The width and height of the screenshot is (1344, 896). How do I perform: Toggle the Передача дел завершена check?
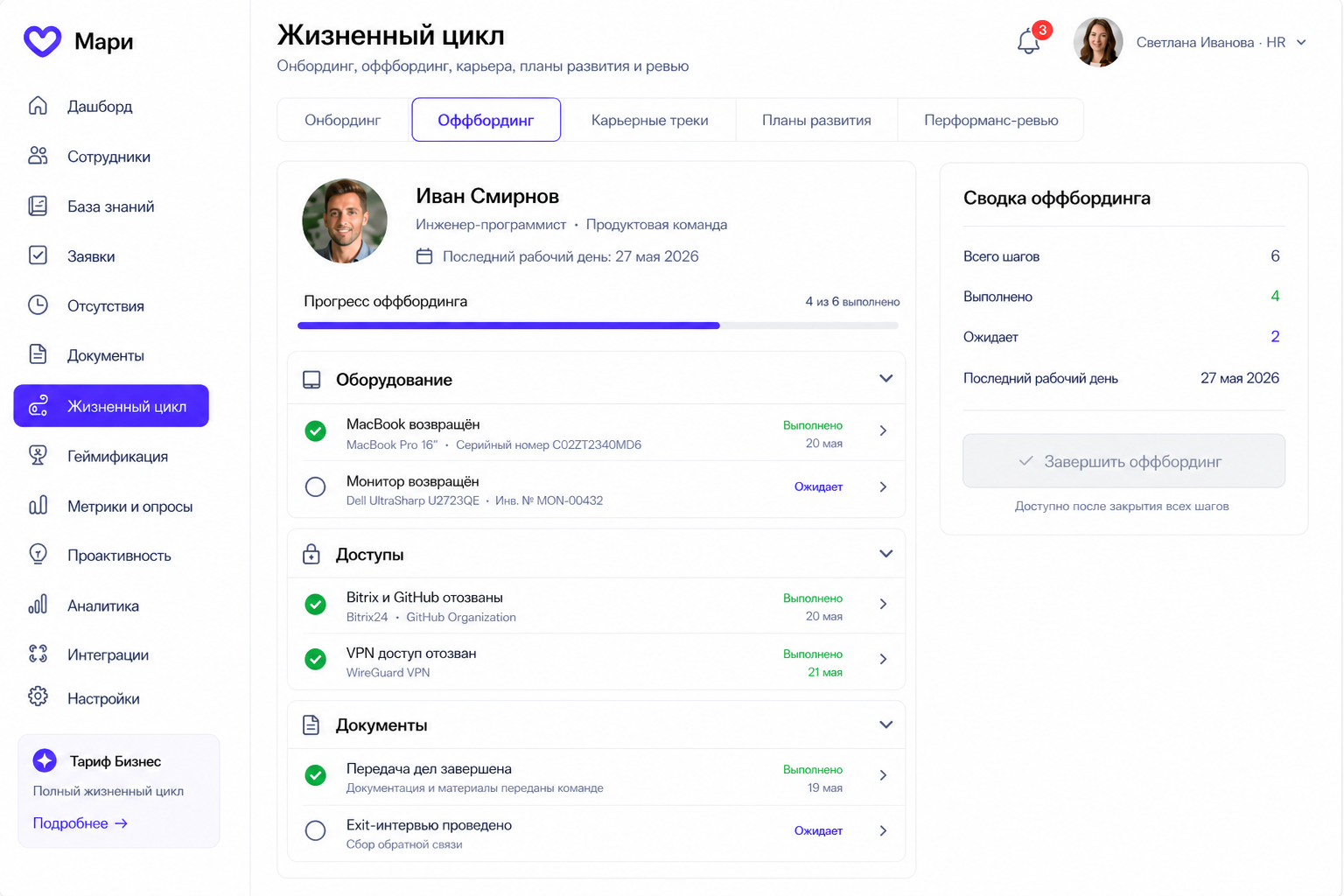(316, 775)
